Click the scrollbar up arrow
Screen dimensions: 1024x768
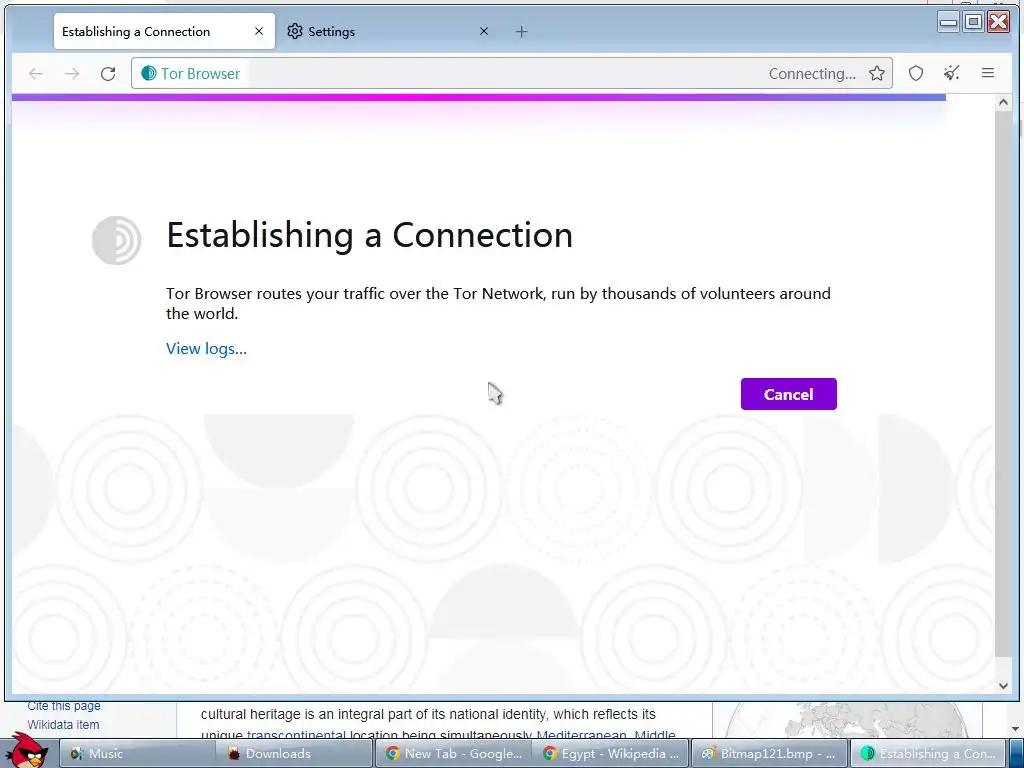coord(1003,103)
